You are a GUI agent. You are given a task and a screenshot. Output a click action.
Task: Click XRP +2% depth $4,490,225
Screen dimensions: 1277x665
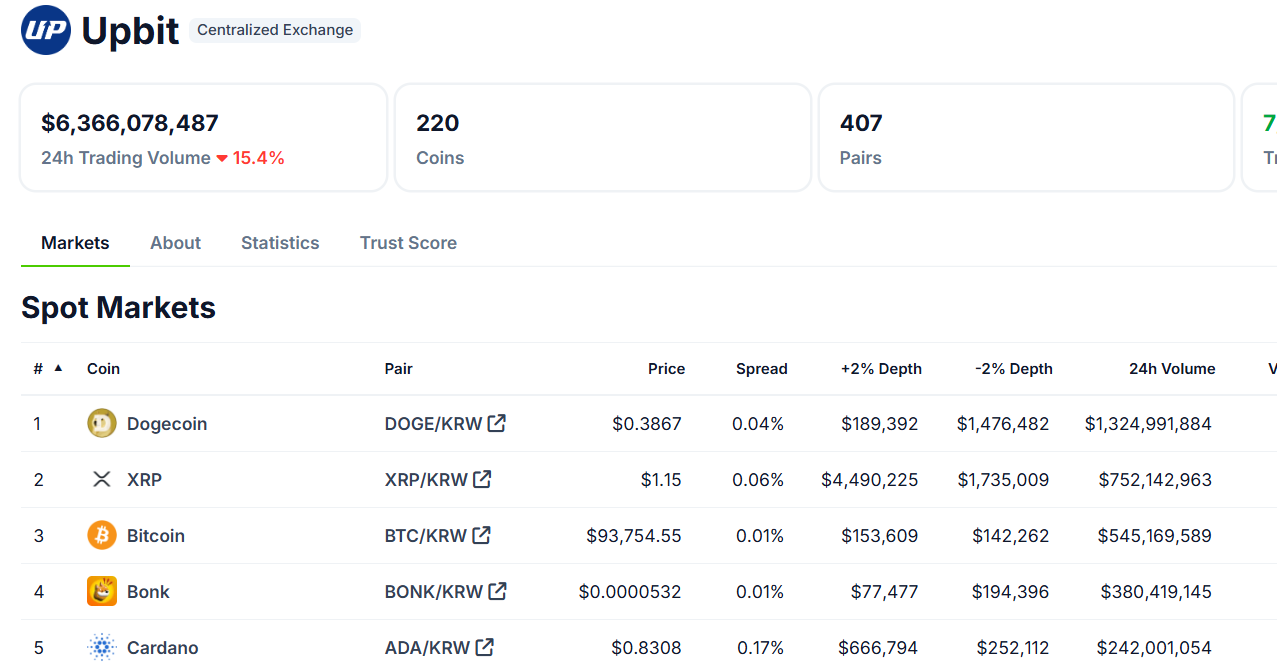coord(870,480)
